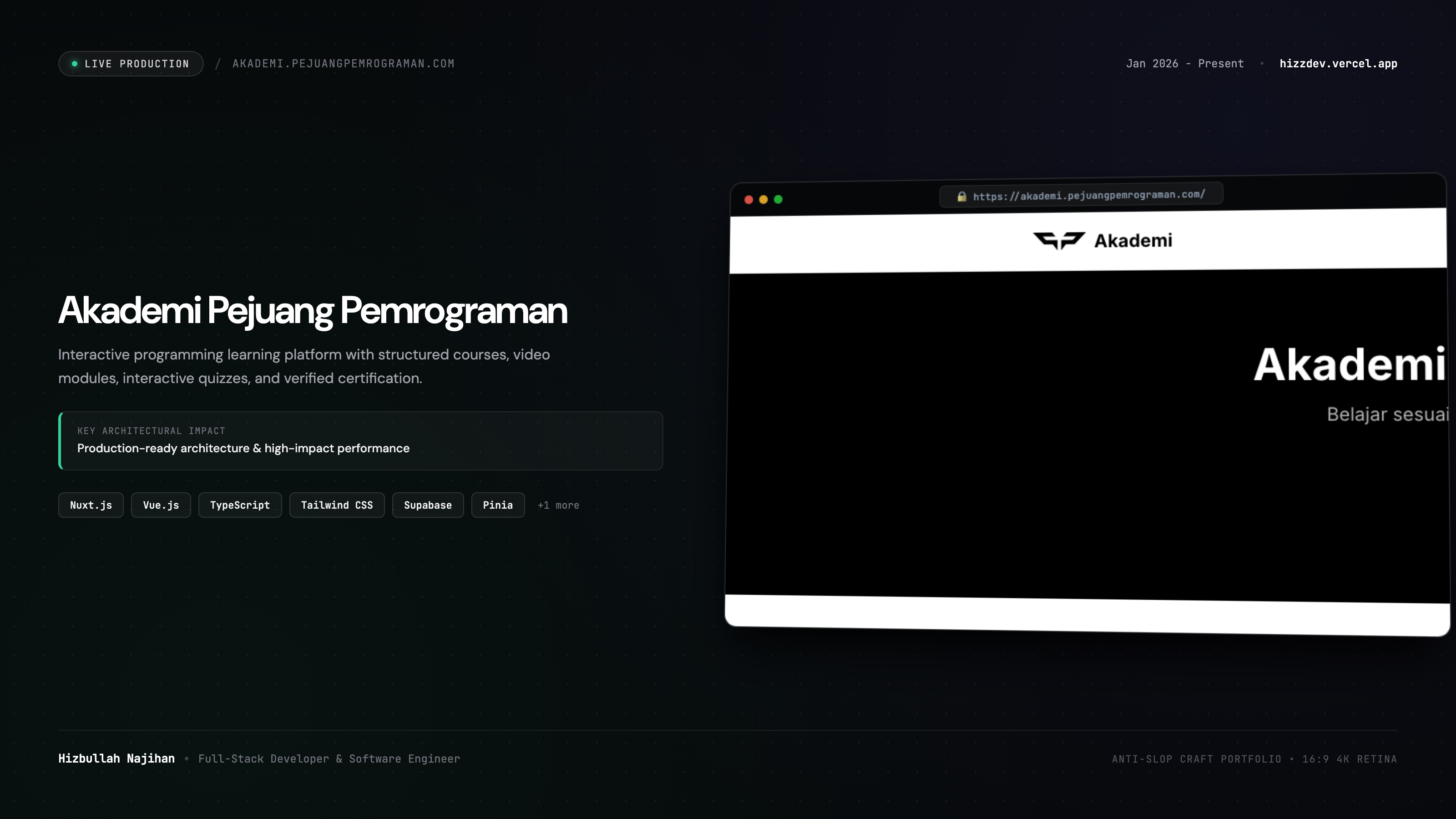Click the green live status dot
The height and width of the screenshot is (819, 1456).
click(x=75, y=64)
